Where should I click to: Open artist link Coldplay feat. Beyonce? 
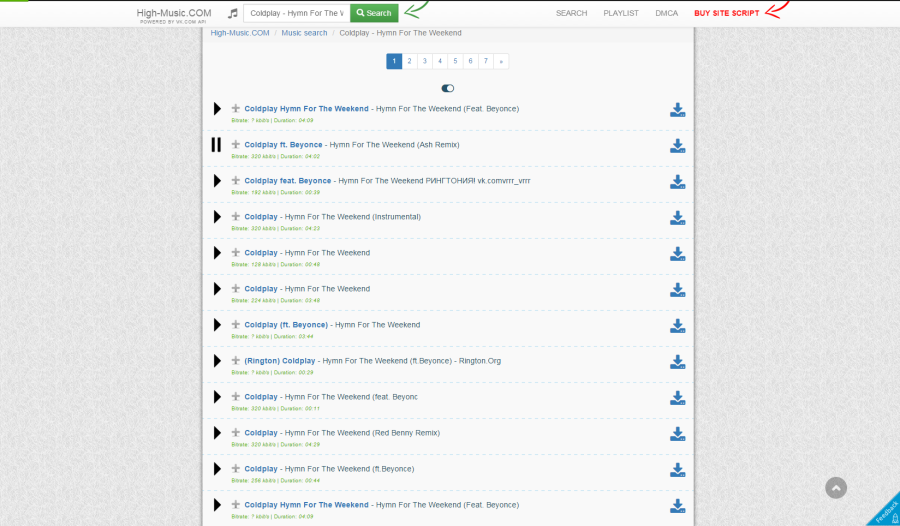(x=288, y=181)
